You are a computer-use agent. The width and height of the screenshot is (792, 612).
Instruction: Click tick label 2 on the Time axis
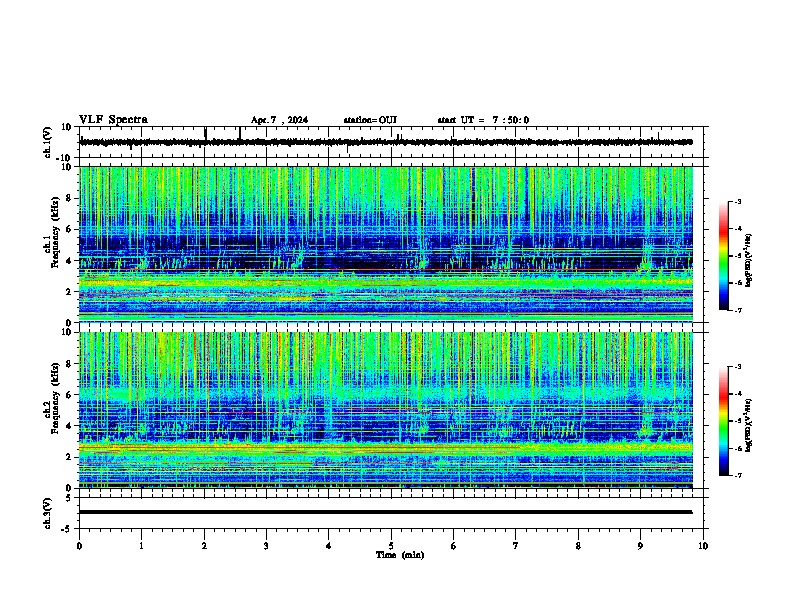point(204,546)
